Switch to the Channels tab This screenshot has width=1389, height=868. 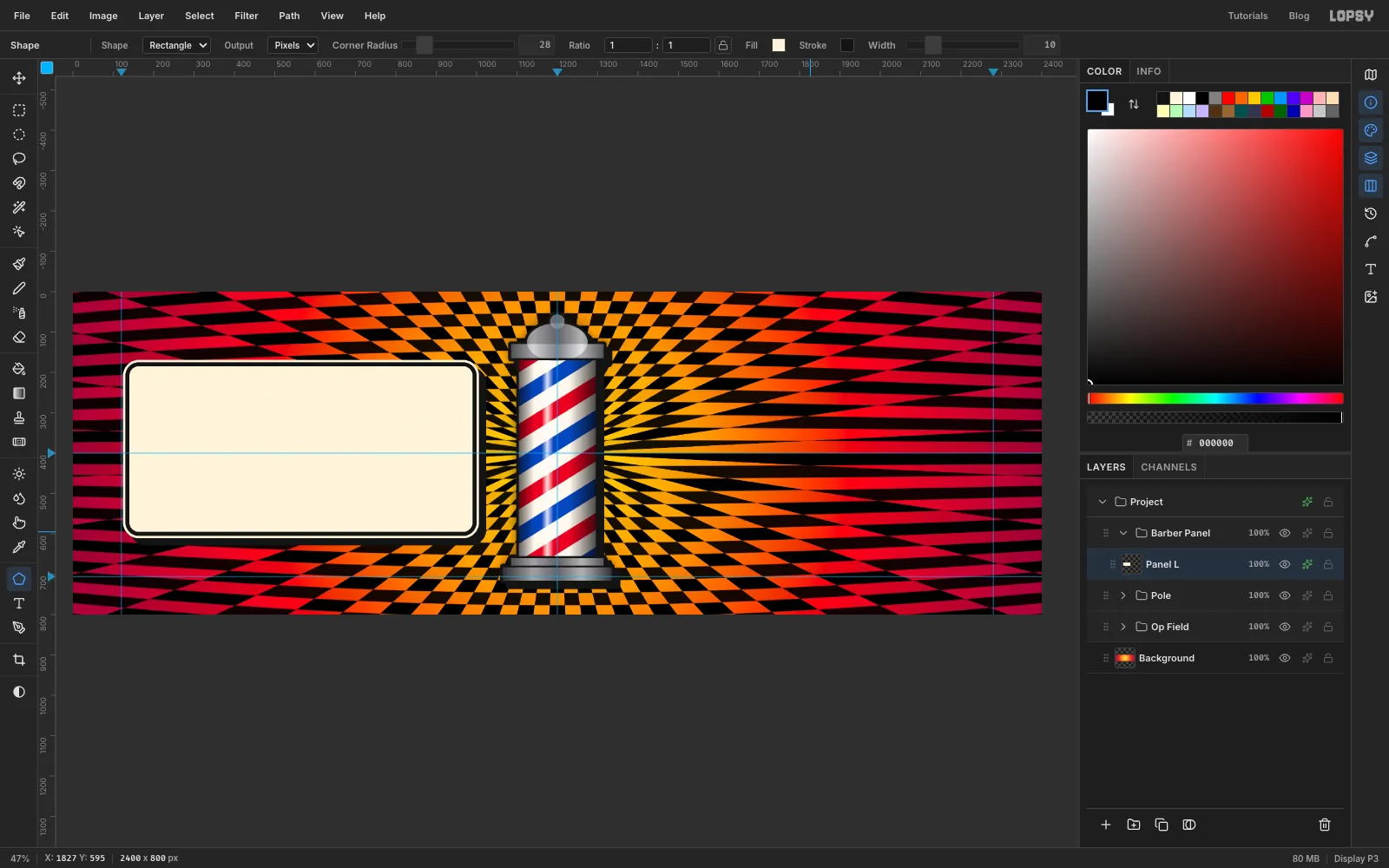[1168, 467]
